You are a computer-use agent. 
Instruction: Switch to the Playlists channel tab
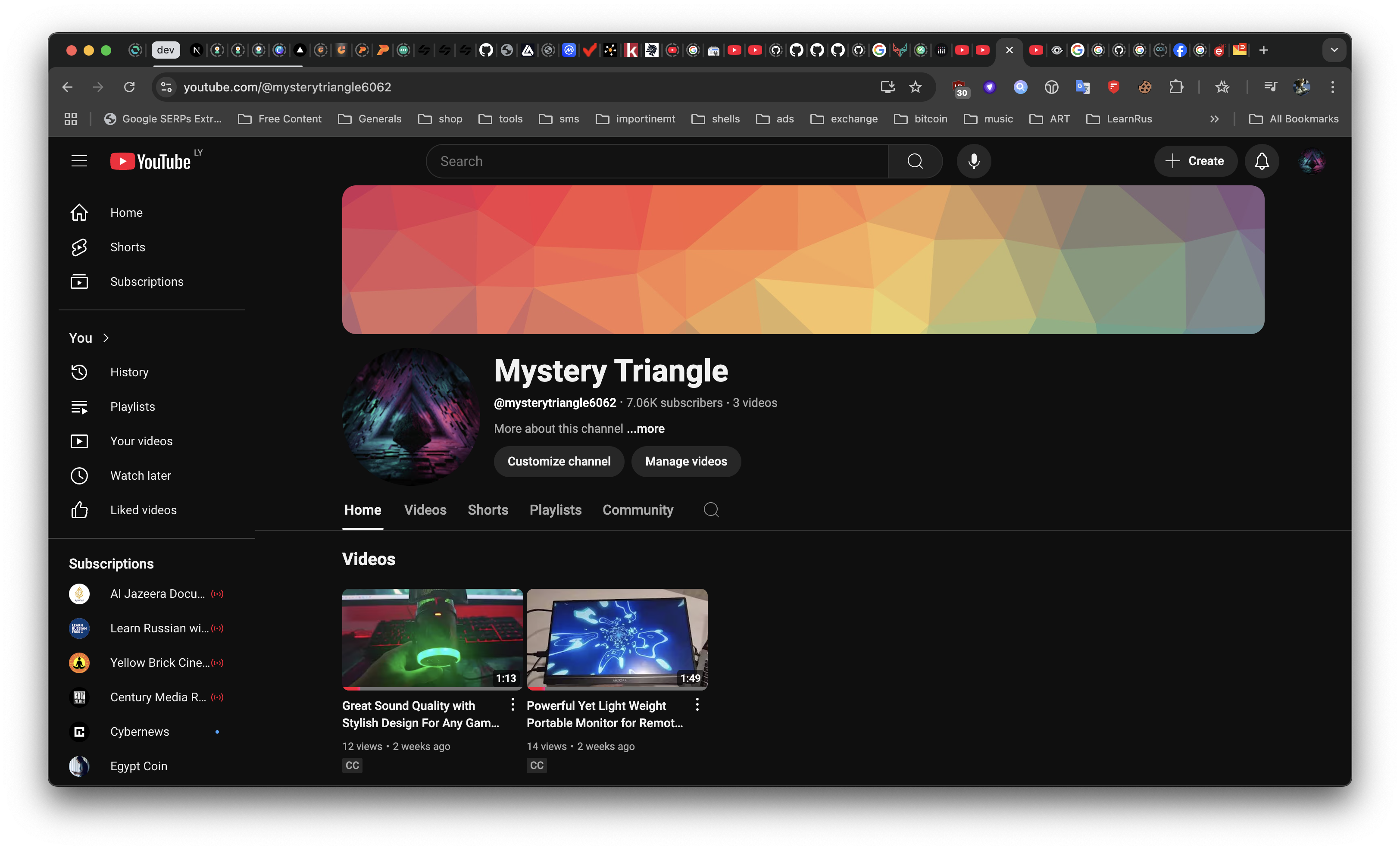[x=555, y=509]
